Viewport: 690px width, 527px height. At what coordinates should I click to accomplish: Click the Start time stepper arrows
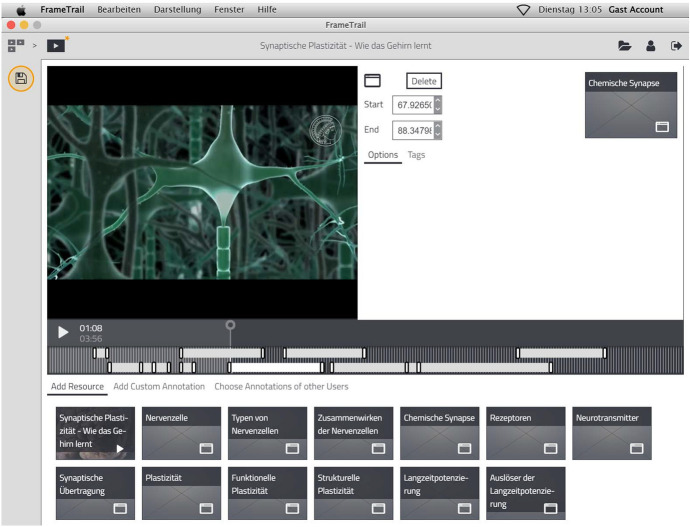pos(437,104)
